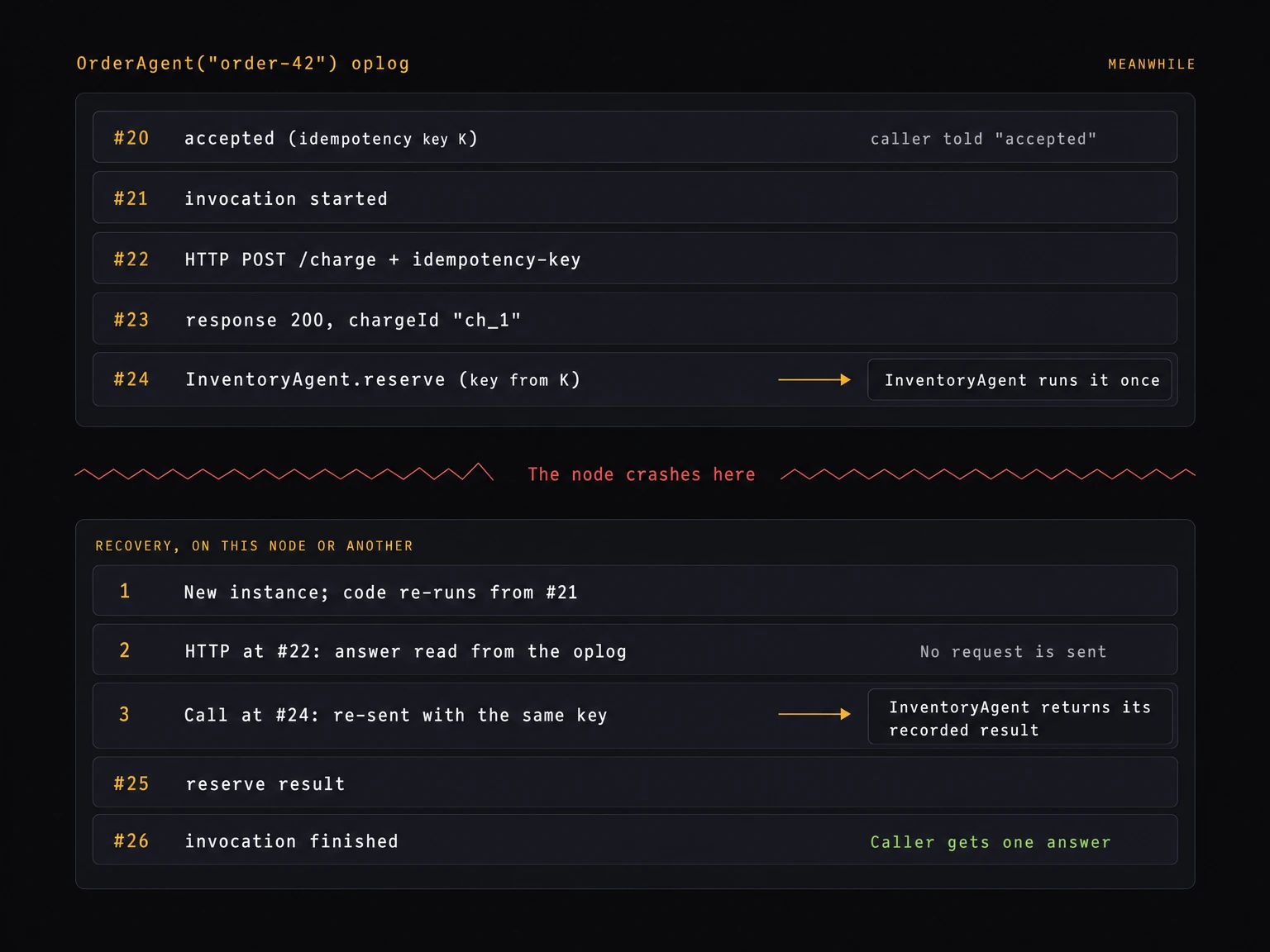The width and height of the screenshot is (1270, 952).
Task: Click 'New instance; code re-runs from #21'
Action: pos(380,593)
